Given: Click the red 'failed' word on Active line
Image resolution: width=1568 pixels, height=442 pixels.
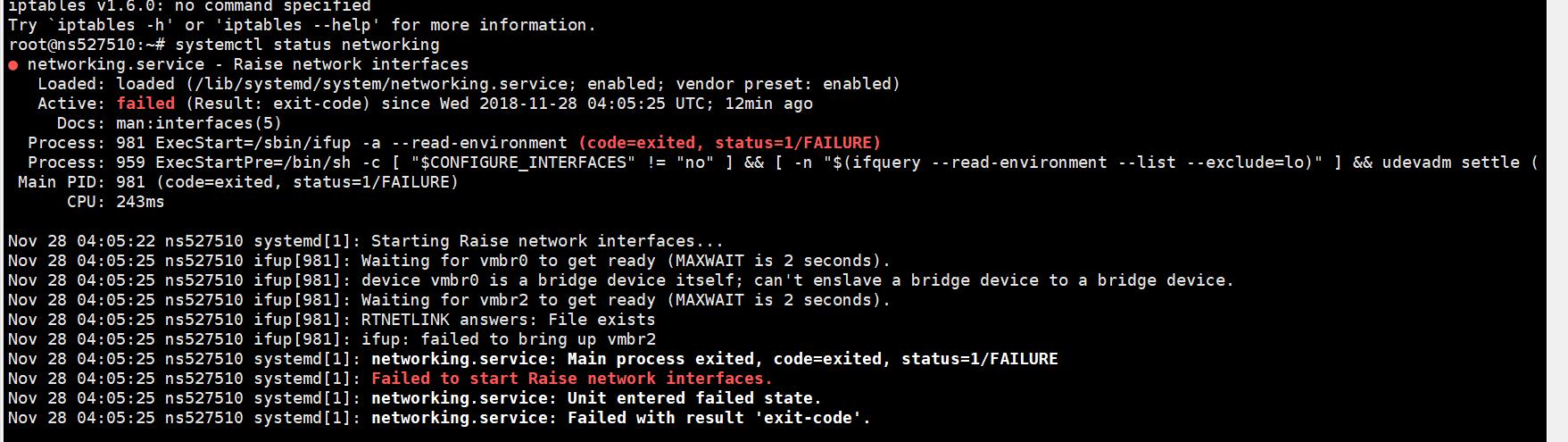Looking at the screenshot, I should point(145,104).
